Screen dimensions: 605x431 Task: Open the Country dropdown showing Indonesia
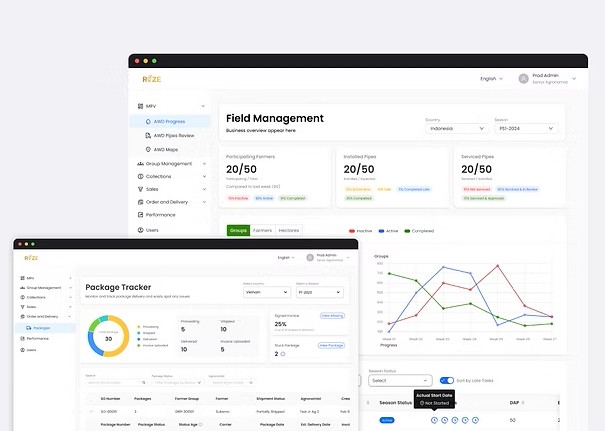(x=456, y=128)
